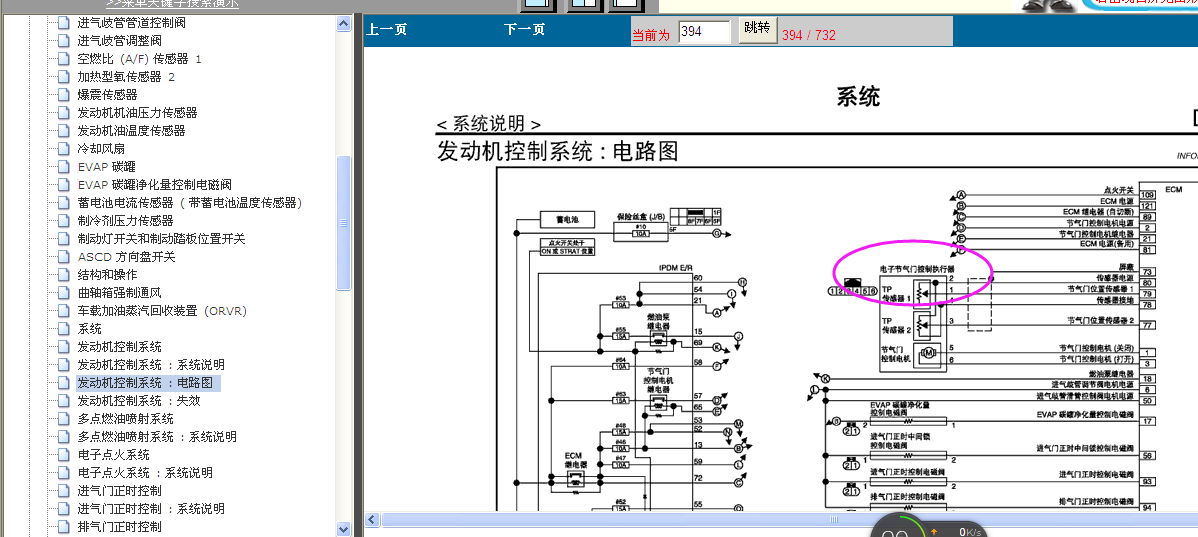
Task: Click the < 系统说明 > section label
Action: pyautogui.click(x=489, y=124)
